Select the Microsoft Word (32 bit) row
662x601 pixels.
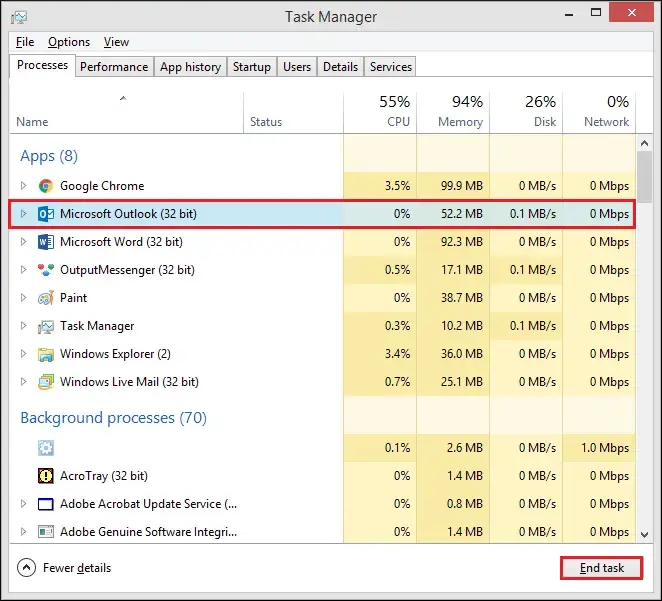pos(322,242)
